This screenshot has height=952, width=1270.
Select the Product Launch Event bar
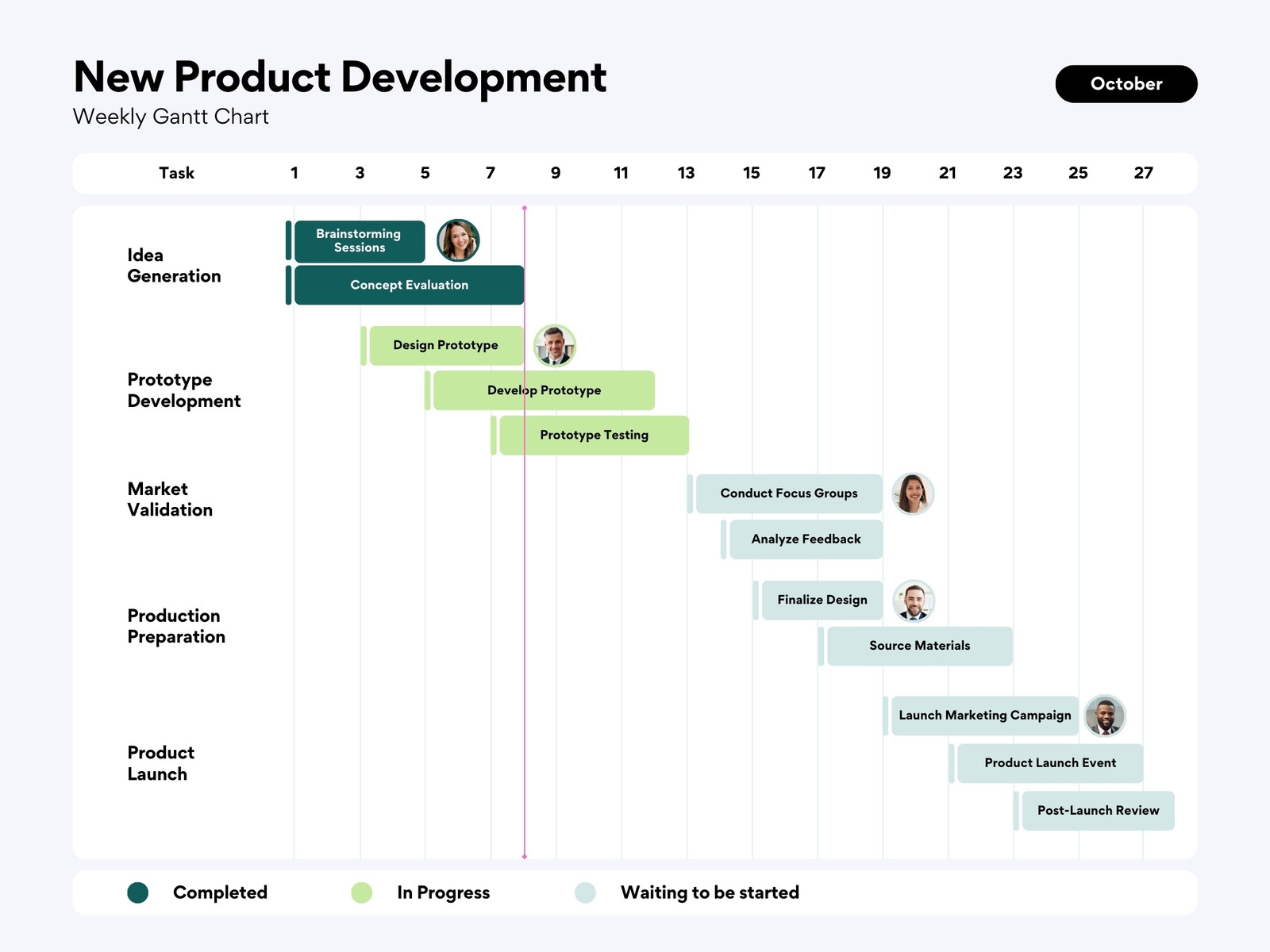1049,763
